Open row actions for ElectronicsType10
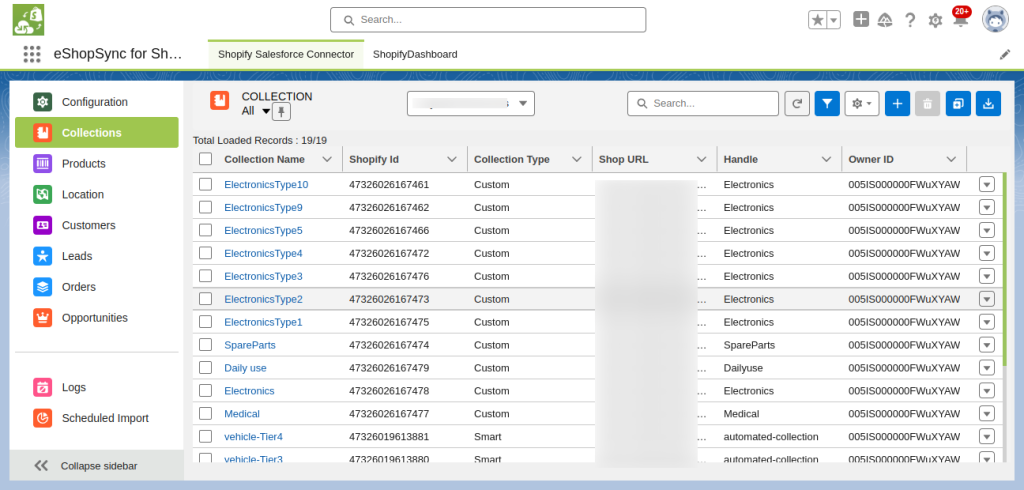The height and width of the screenshot is (490, 1024). coord(986,185)
